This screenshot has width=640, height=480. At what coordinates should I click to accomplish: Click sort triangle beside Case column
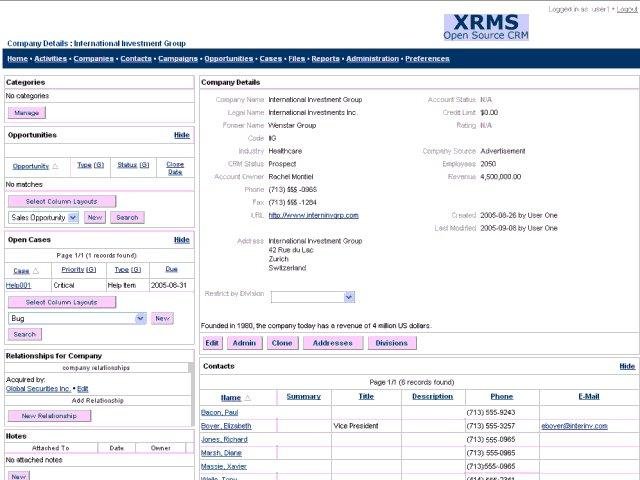[36, 271]
